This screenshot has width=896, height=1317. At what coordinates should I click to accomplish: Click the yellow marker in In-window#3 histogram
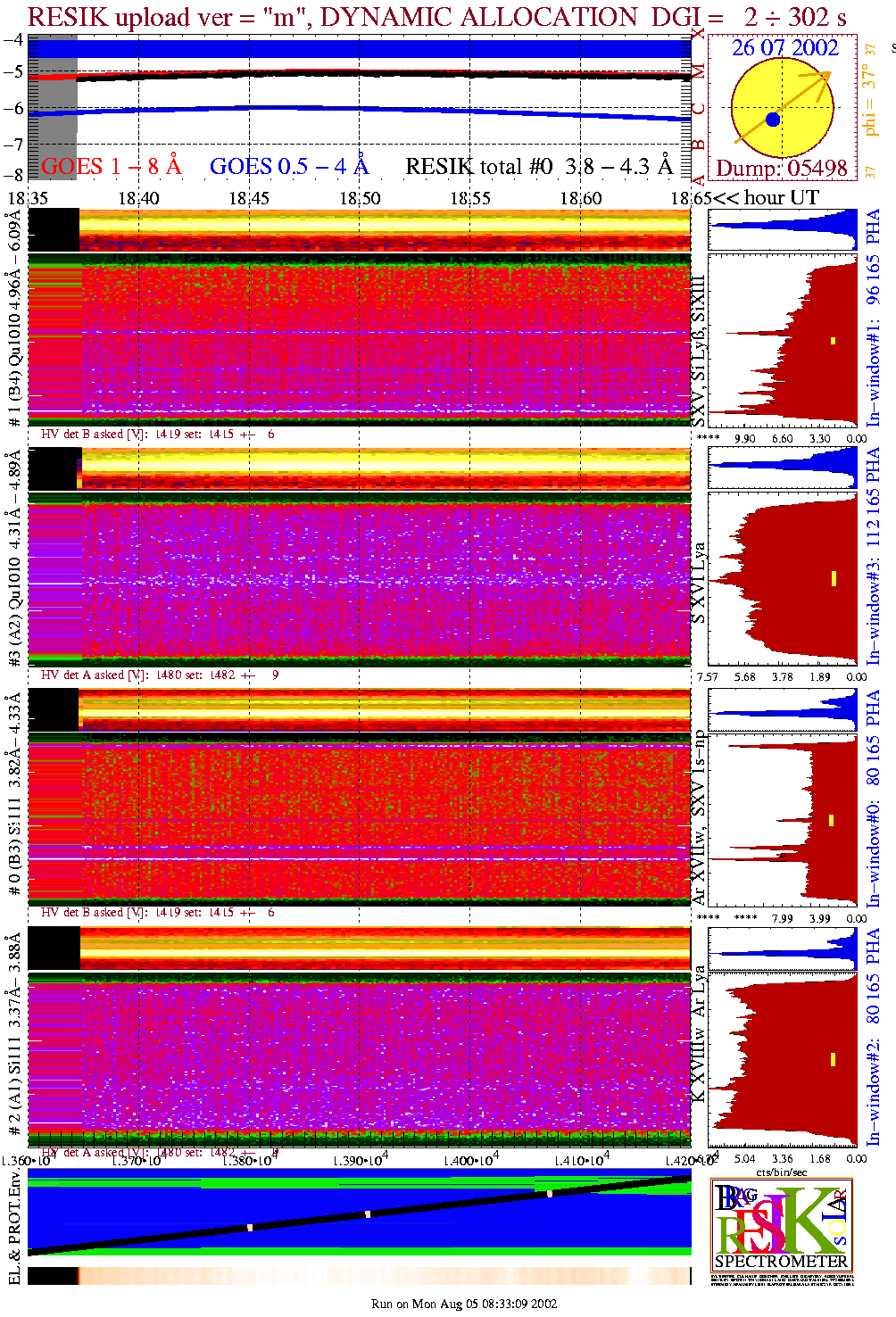tap(834, 578)
